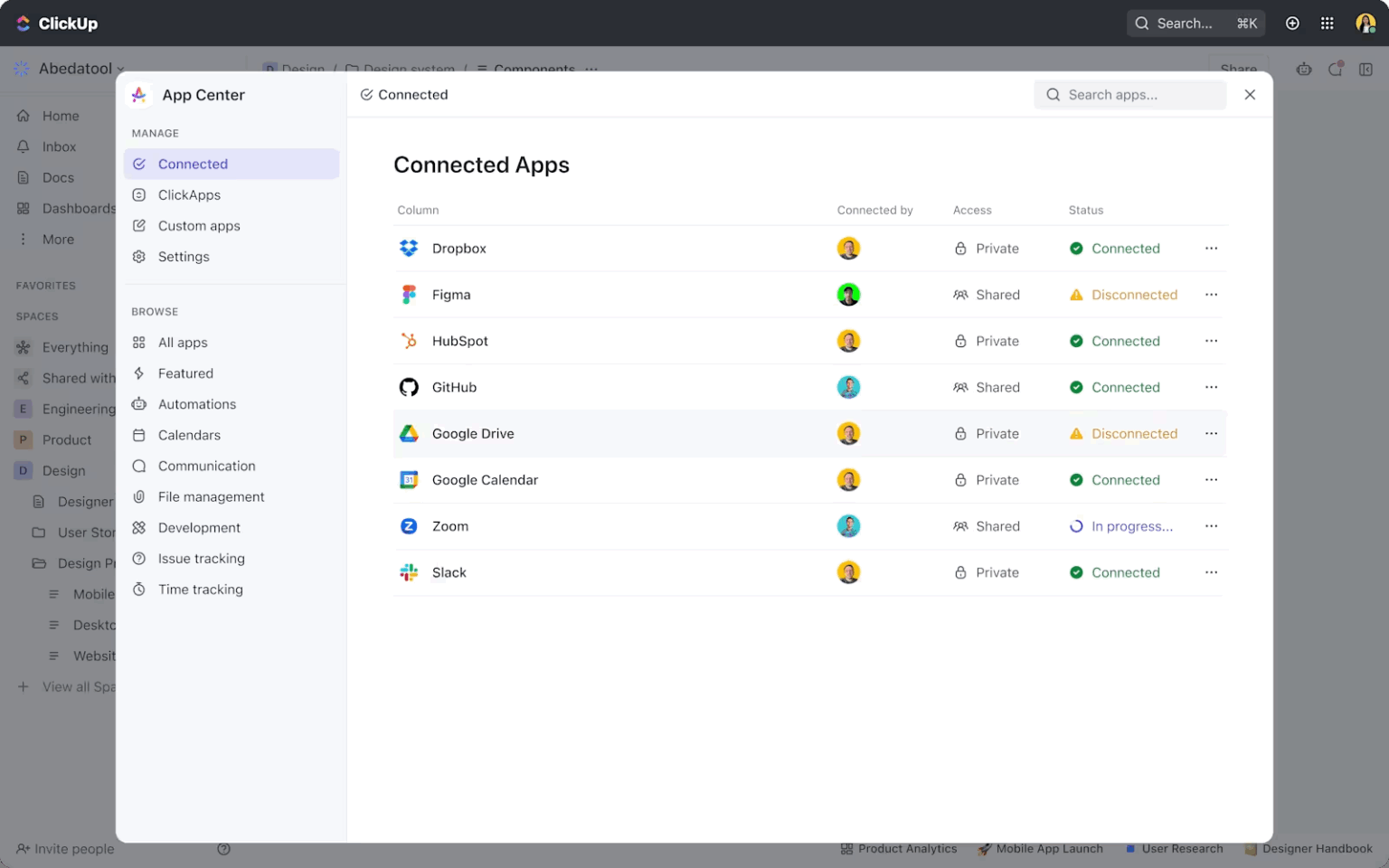1389x868 pixels.
Task: Click the GitHub logo icon
Action: pyautogui.click(x=409, y=387)
